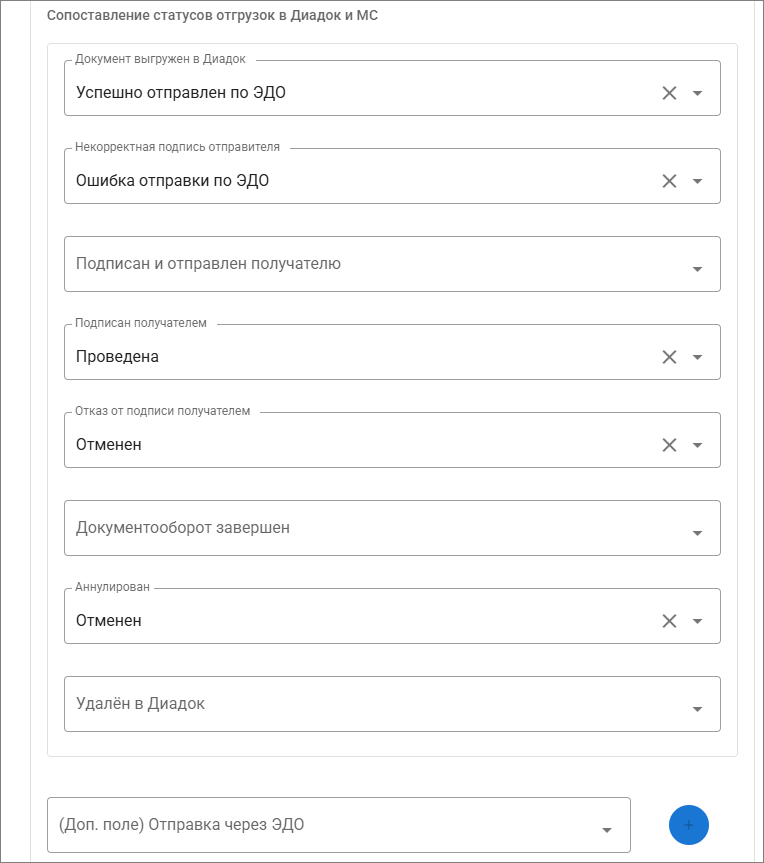Clear the 'Документ выгружен в Диадок' selection

click(x=669, y=93)
